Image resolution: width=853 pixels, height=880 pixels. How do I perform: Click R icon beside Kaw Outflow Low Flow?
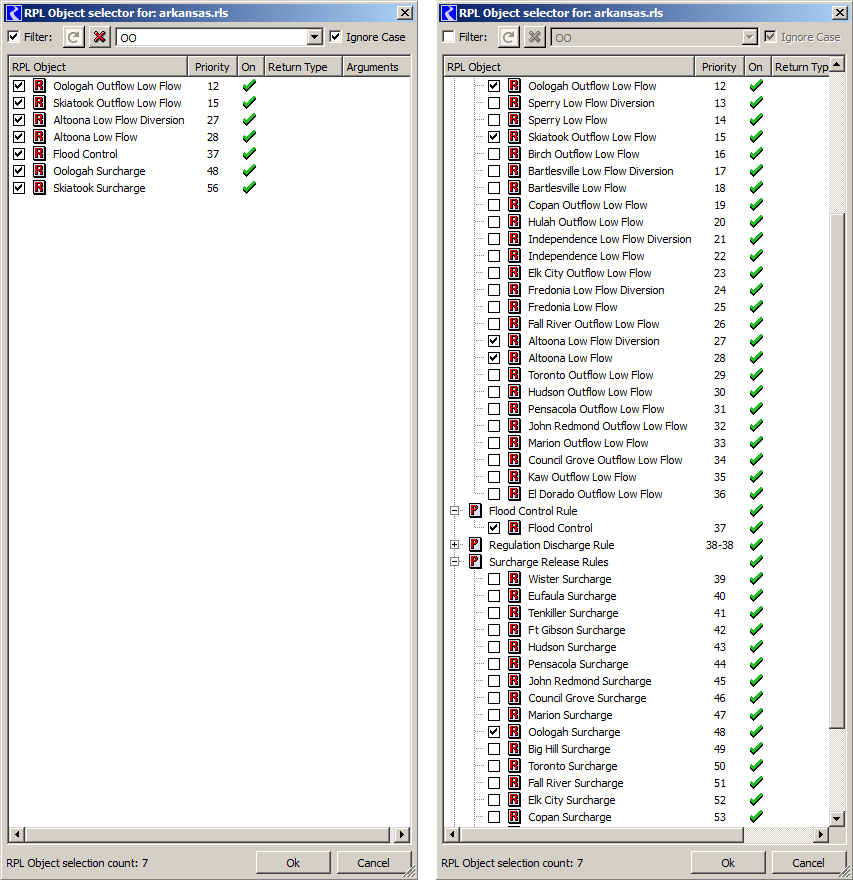[x=514, y=477]
